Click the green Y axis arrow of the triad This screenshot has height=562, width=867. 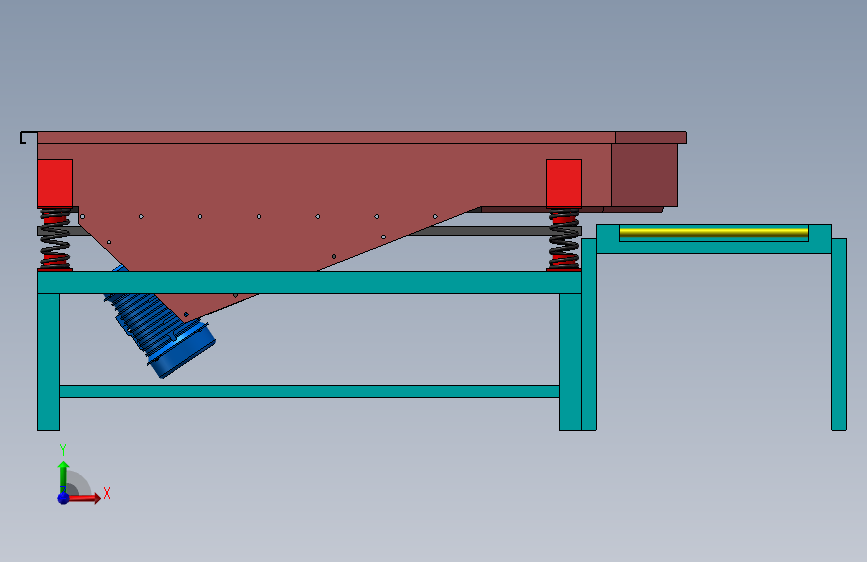click(64, 477)
